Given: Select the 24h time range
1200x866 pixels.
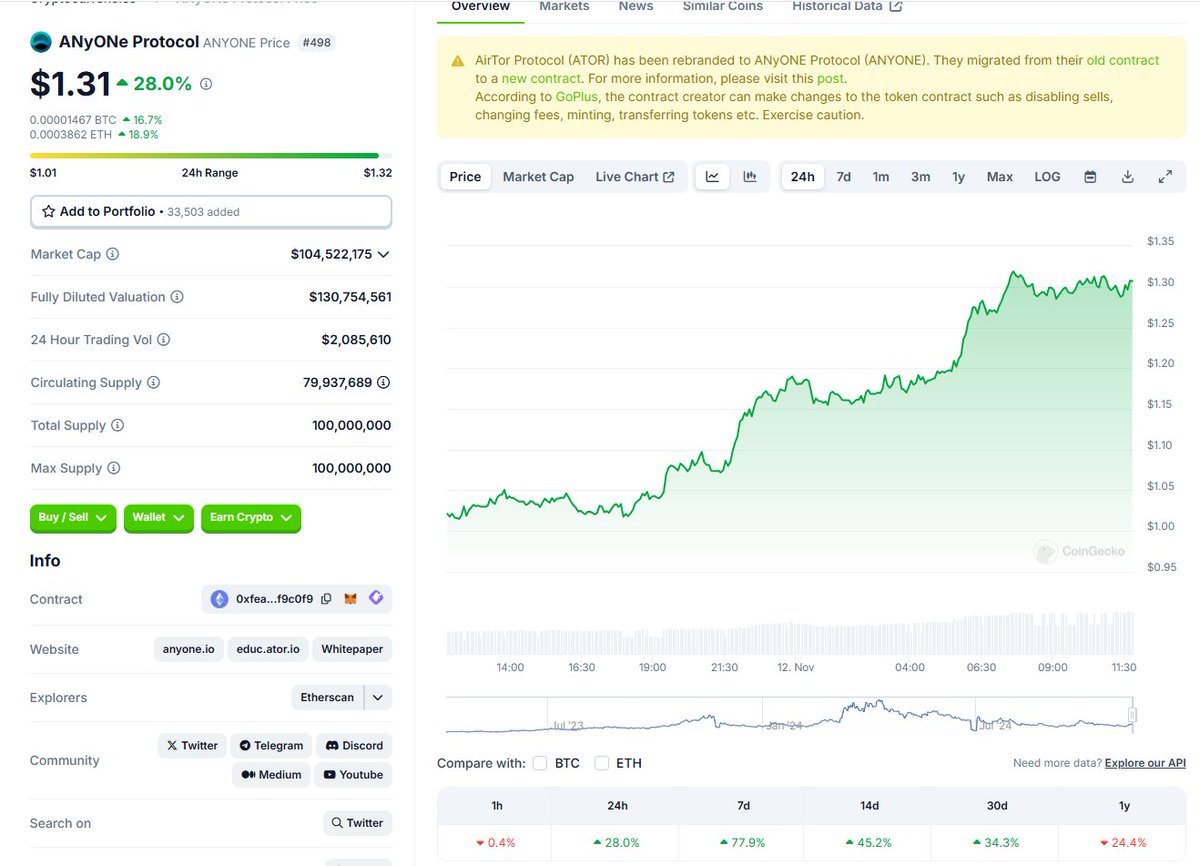Looking at the screenshot, I should [802, 177].
